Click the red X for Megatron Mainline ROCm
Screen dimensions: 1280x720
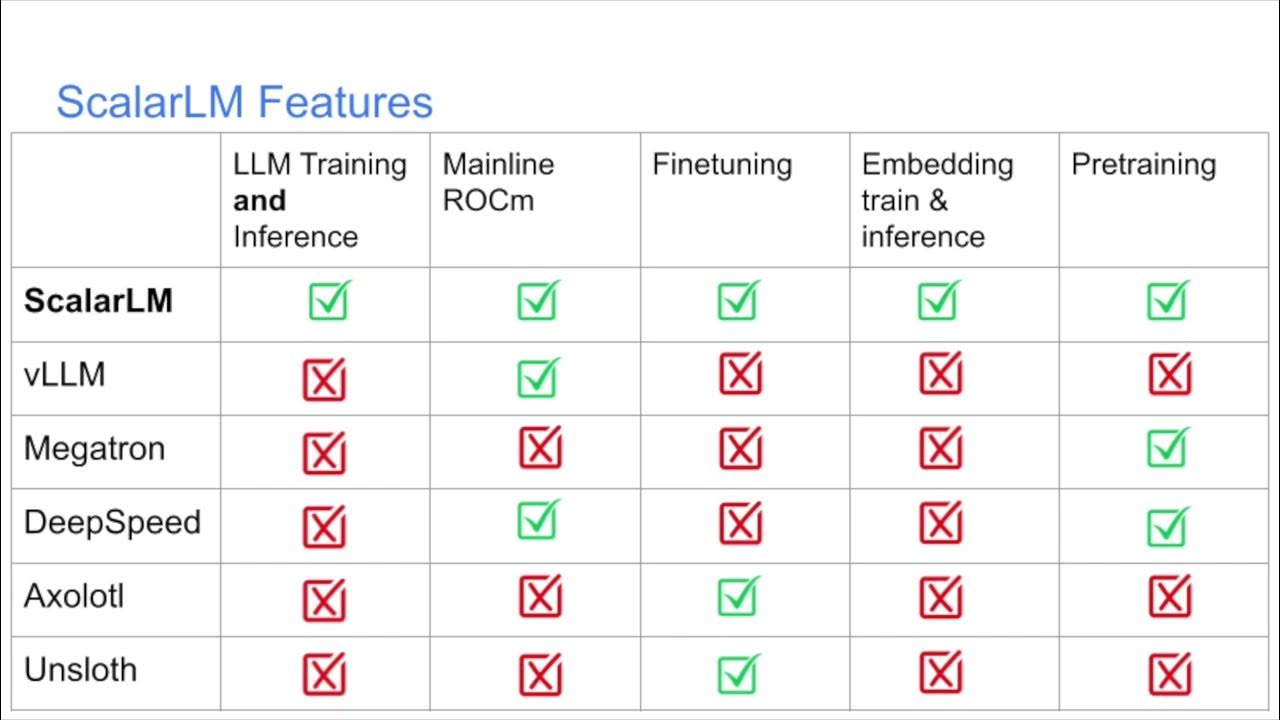pyautogui.click(x=540, y=448)
